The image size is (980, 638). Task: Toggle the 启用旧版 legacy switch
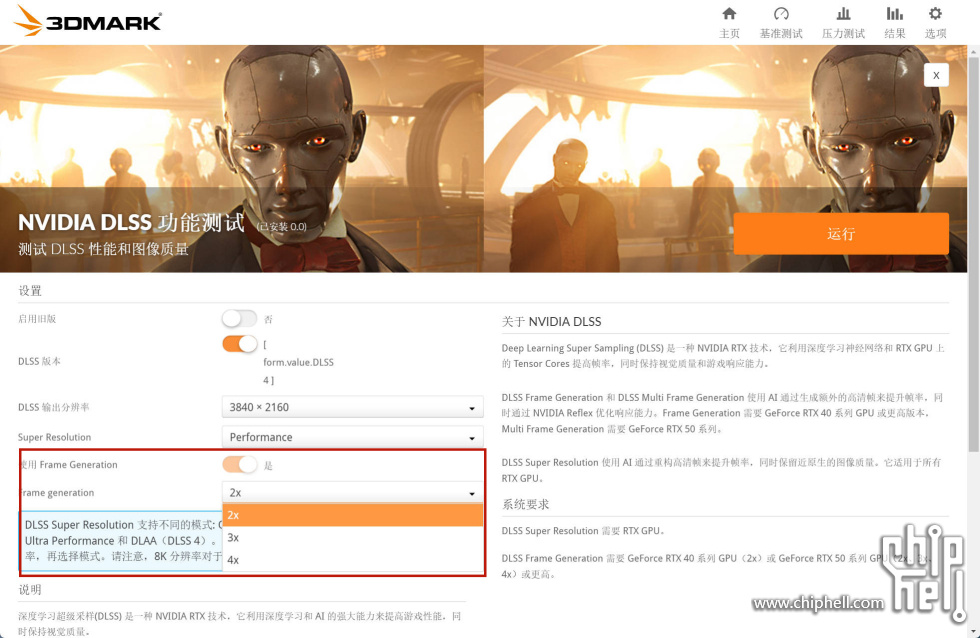pos(239,319)
